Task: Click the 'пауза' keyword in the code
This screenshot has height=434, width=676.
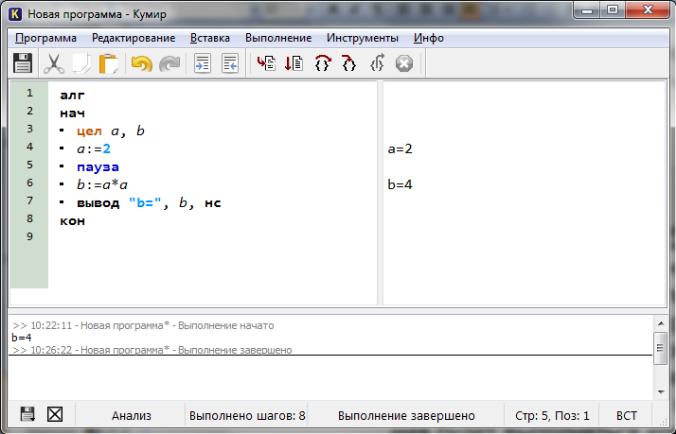Action: (98, 167)
